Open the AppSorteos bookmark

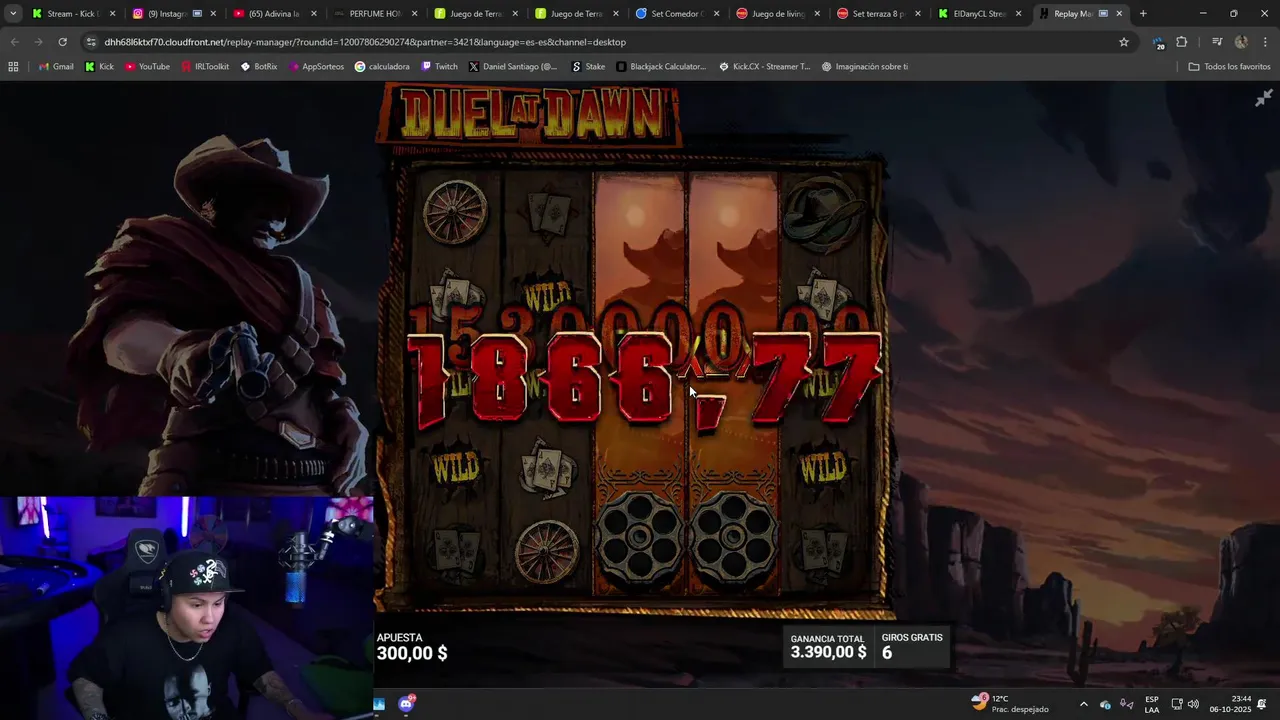316,66
